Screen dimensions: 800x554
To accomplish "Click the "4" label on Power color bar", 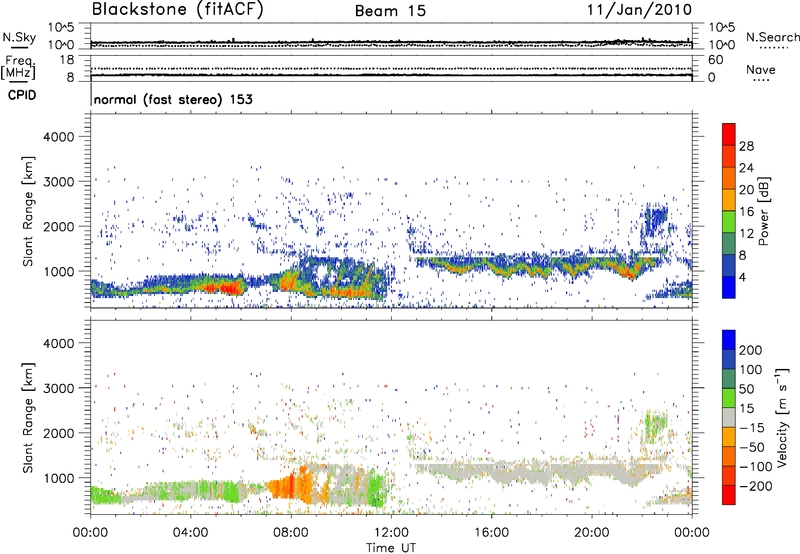I will [743, 277].
